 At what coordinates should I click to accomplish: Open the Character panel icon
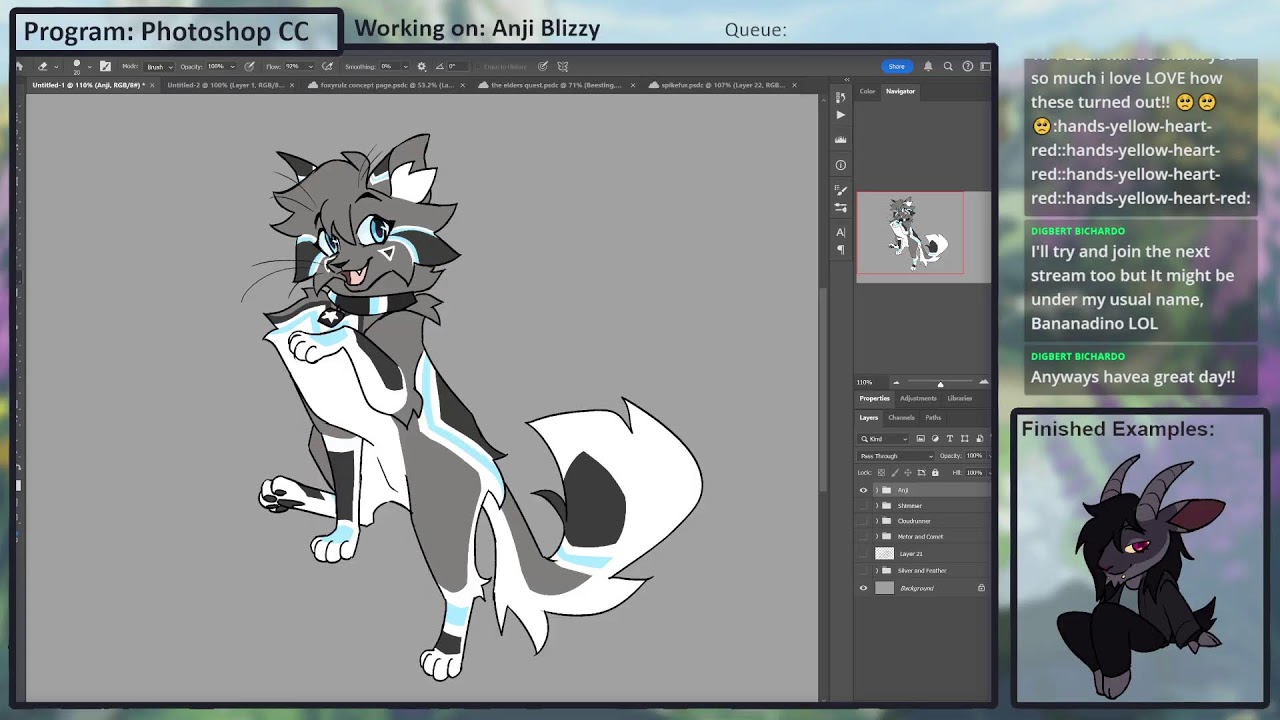tap(840, 232)
